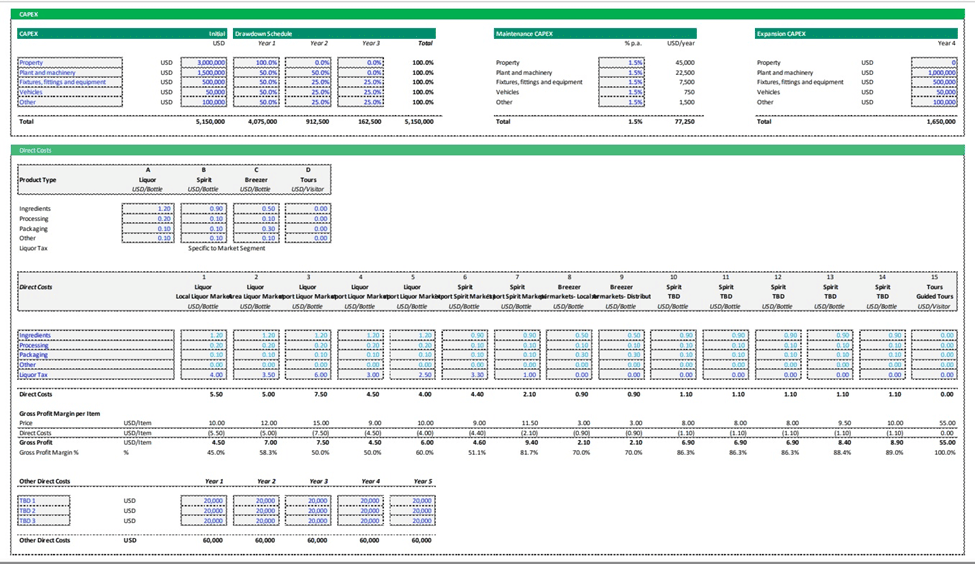Click the Year 3 drawdown total 162,500

pyautogui.click(x=370, y=122)
